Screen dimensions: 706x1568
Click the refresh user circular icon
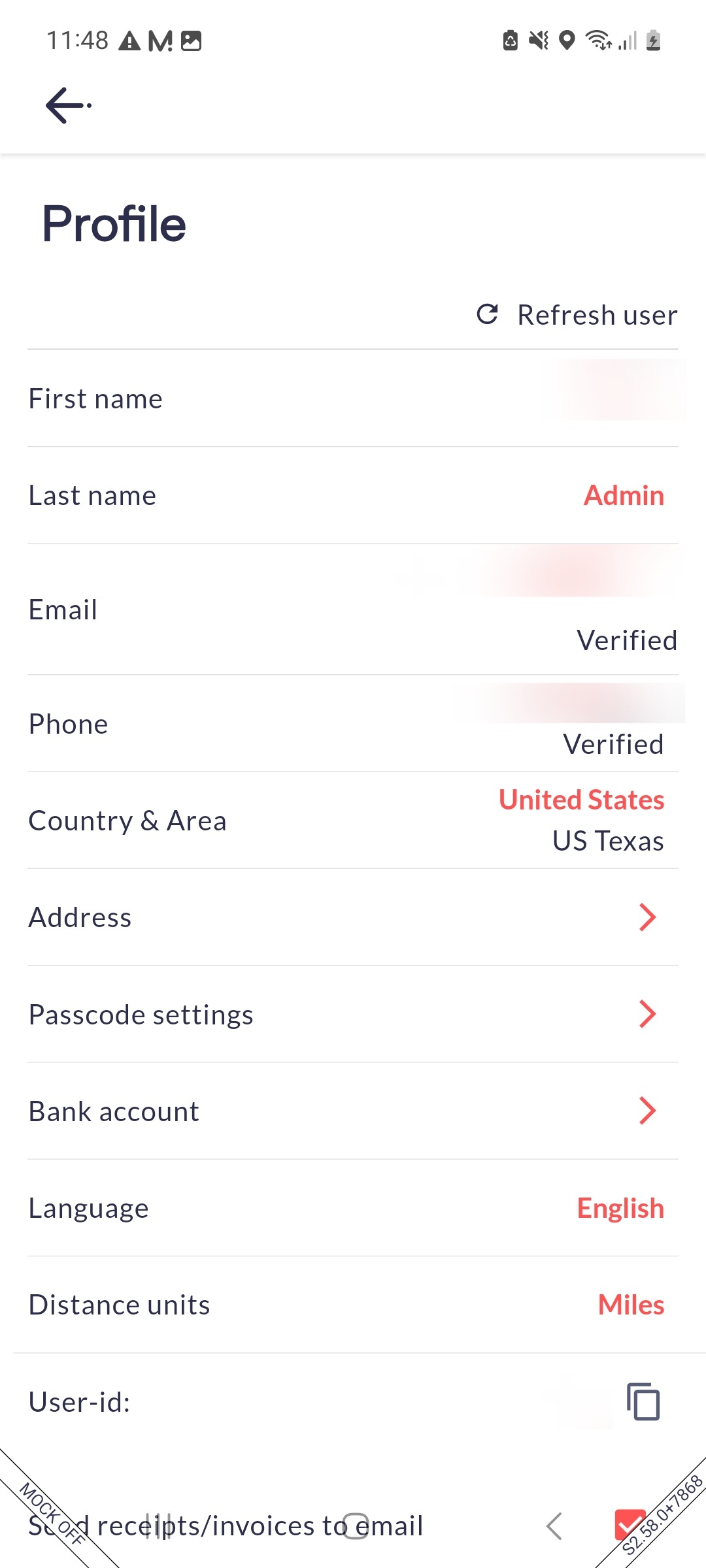(x=488, y=314)
